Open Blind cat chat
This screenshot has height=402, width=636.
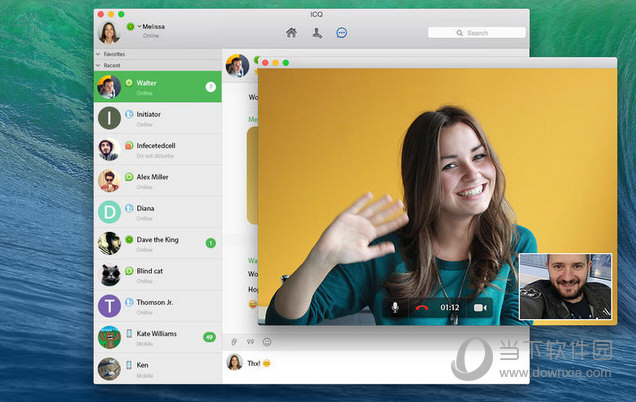tap(158, 275)
